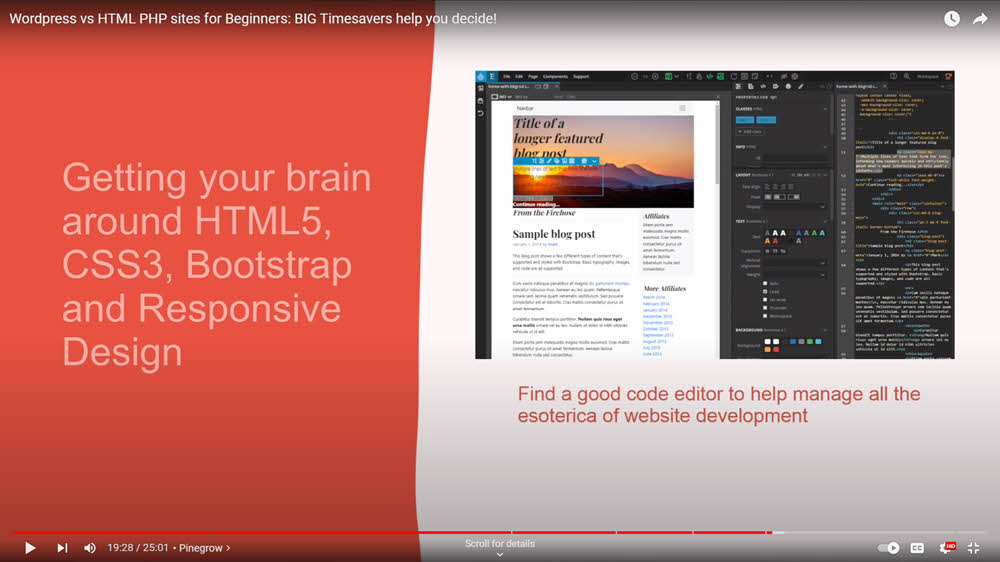Toggle the autoplay switch
This screenshot has width=1000, height=562.
pyautogui.click(x=888, y=548)
